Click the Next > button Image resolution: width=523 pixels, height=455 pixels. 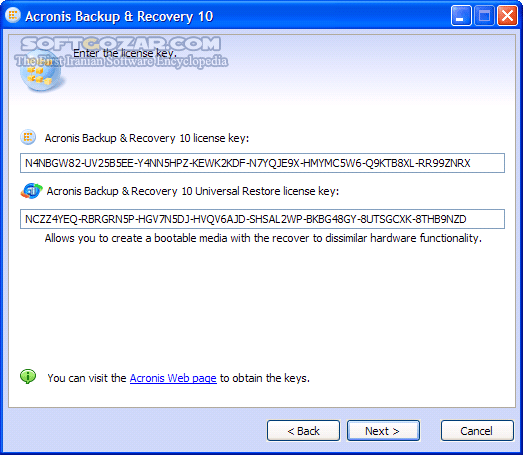coord(383,431)
